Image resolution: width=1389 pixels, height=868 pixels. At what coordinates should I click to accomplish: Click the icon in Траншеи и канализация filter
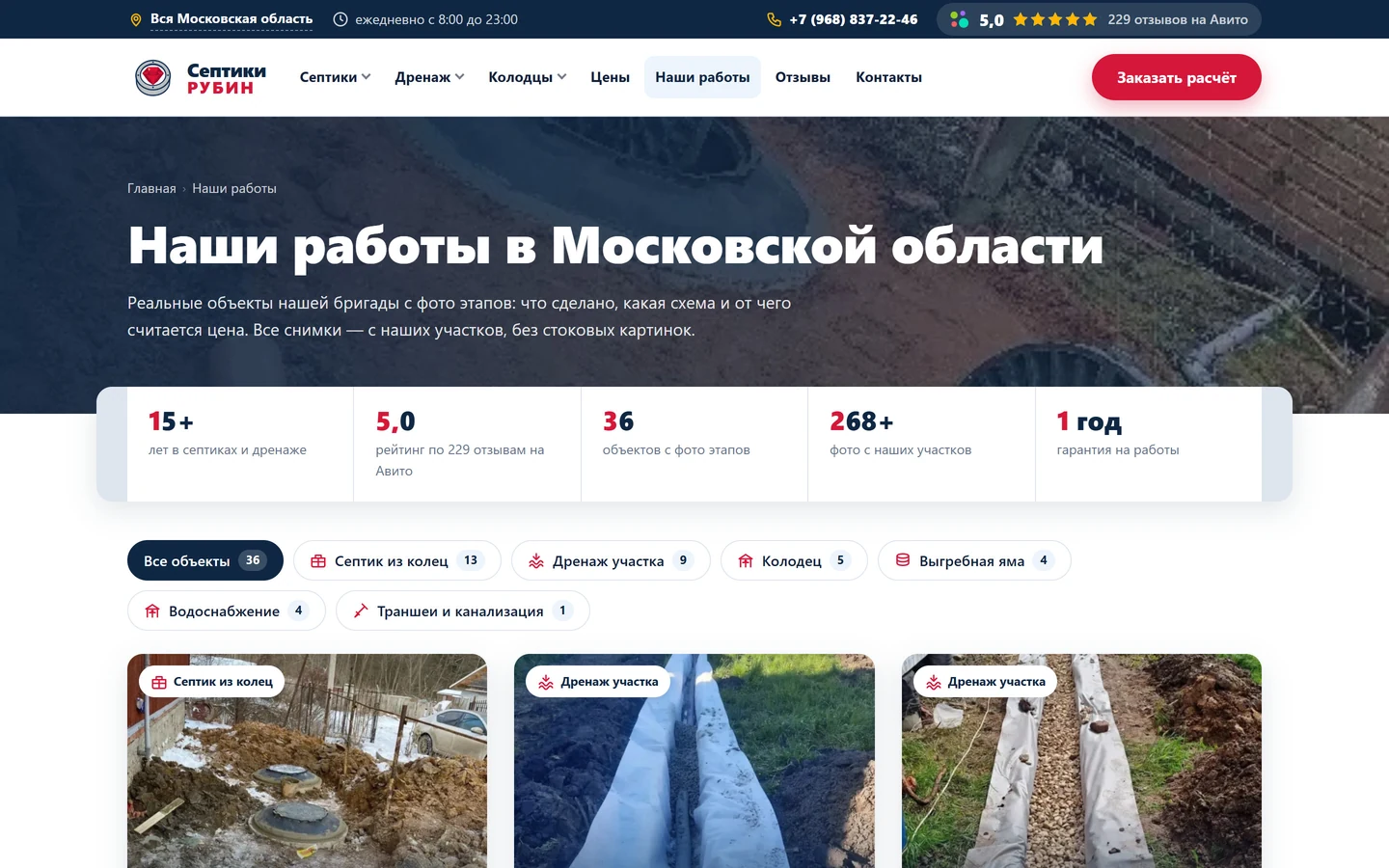(x=361, y=610)
